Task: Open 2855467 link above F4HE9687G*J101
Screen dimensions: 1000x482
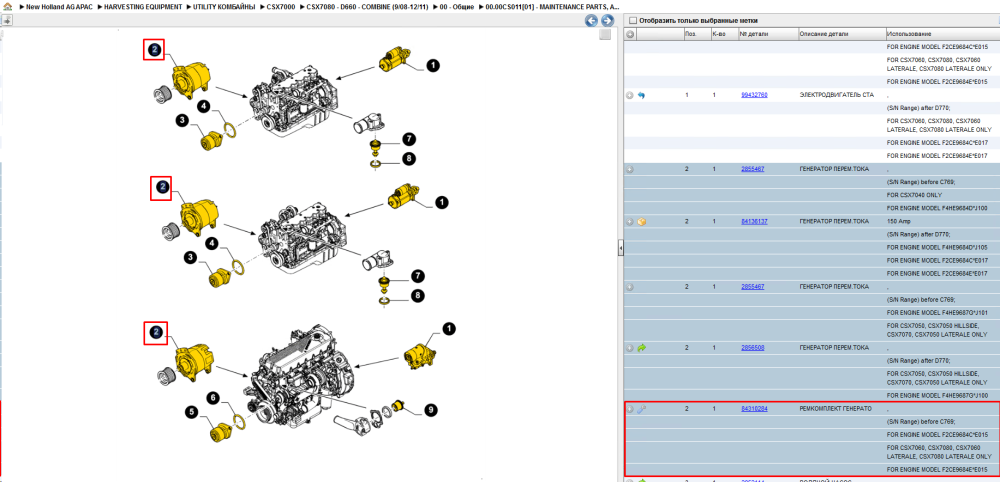Action: (x=753, y=287)
